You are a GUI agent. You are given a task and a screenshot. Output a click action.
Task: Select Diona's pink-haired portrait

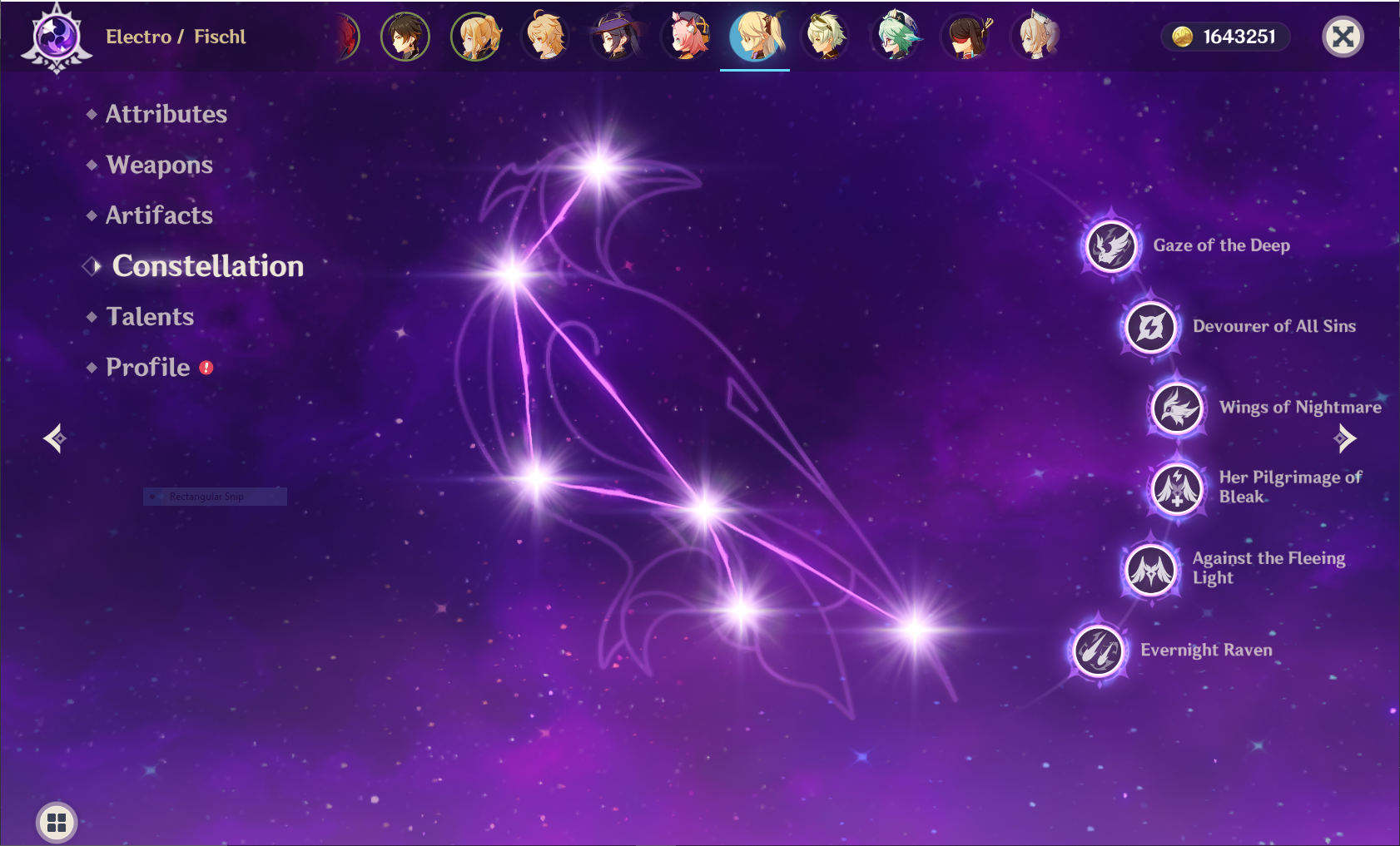685,37
